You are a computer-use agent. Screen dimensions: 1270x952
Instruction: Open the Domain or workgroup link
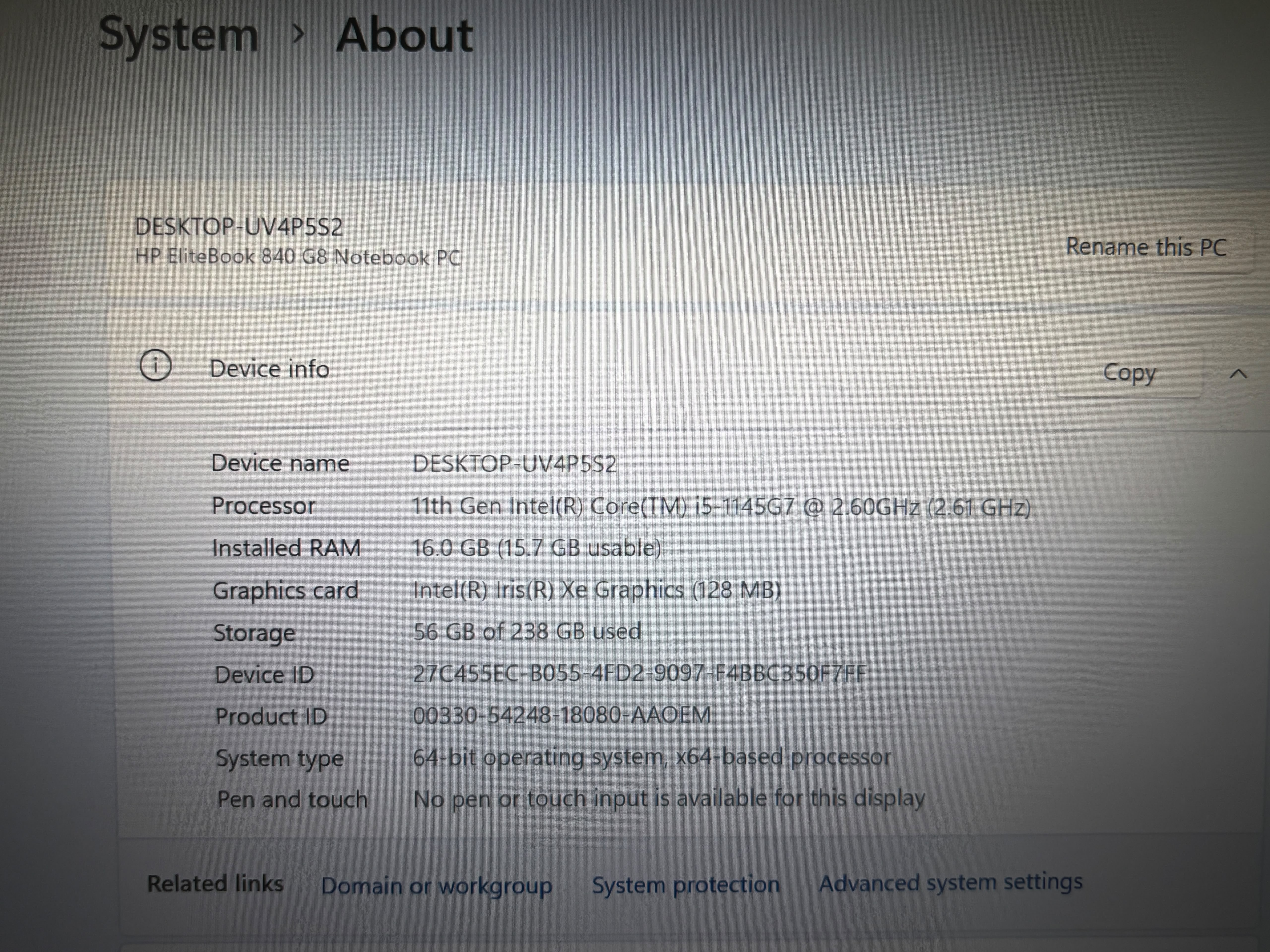(436, 886)
